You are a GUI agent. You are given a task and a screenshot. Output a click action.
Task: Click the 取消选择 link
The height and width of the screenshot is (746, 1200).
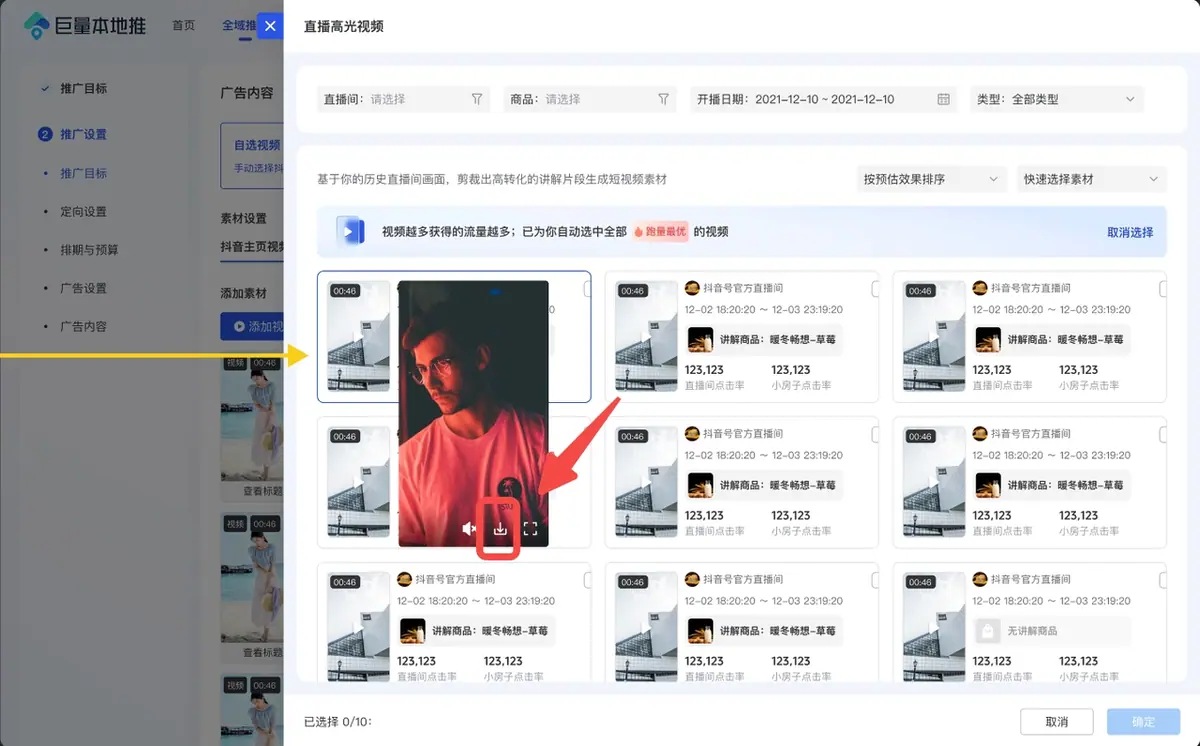tap(1130, 232)
